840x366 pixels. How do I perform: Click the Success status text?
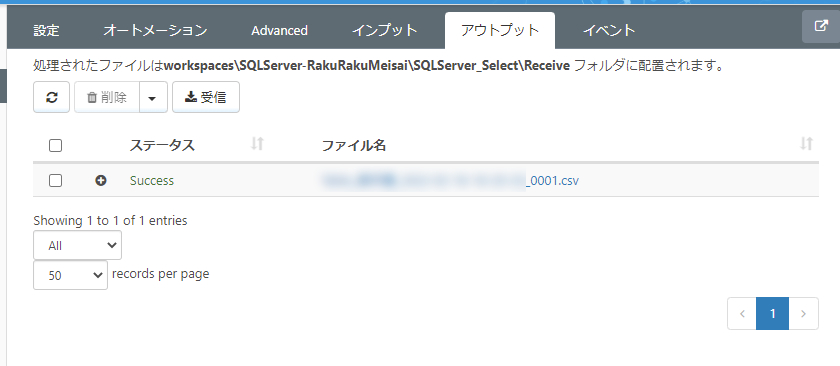point(152,181)
